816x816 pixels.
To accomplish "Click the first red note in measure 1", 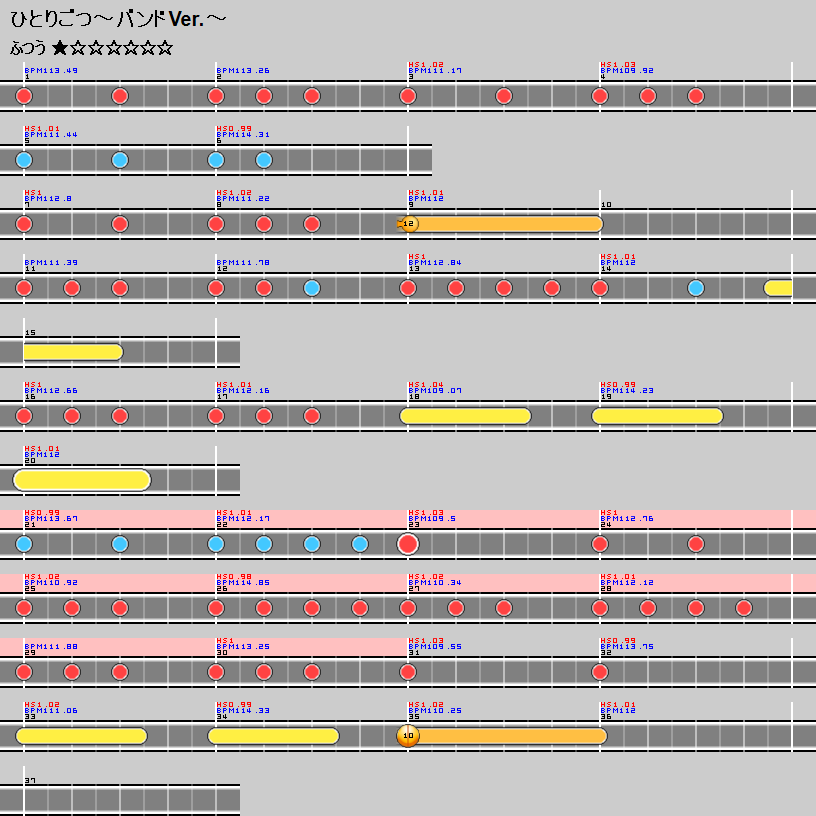I will coord(24,96).
